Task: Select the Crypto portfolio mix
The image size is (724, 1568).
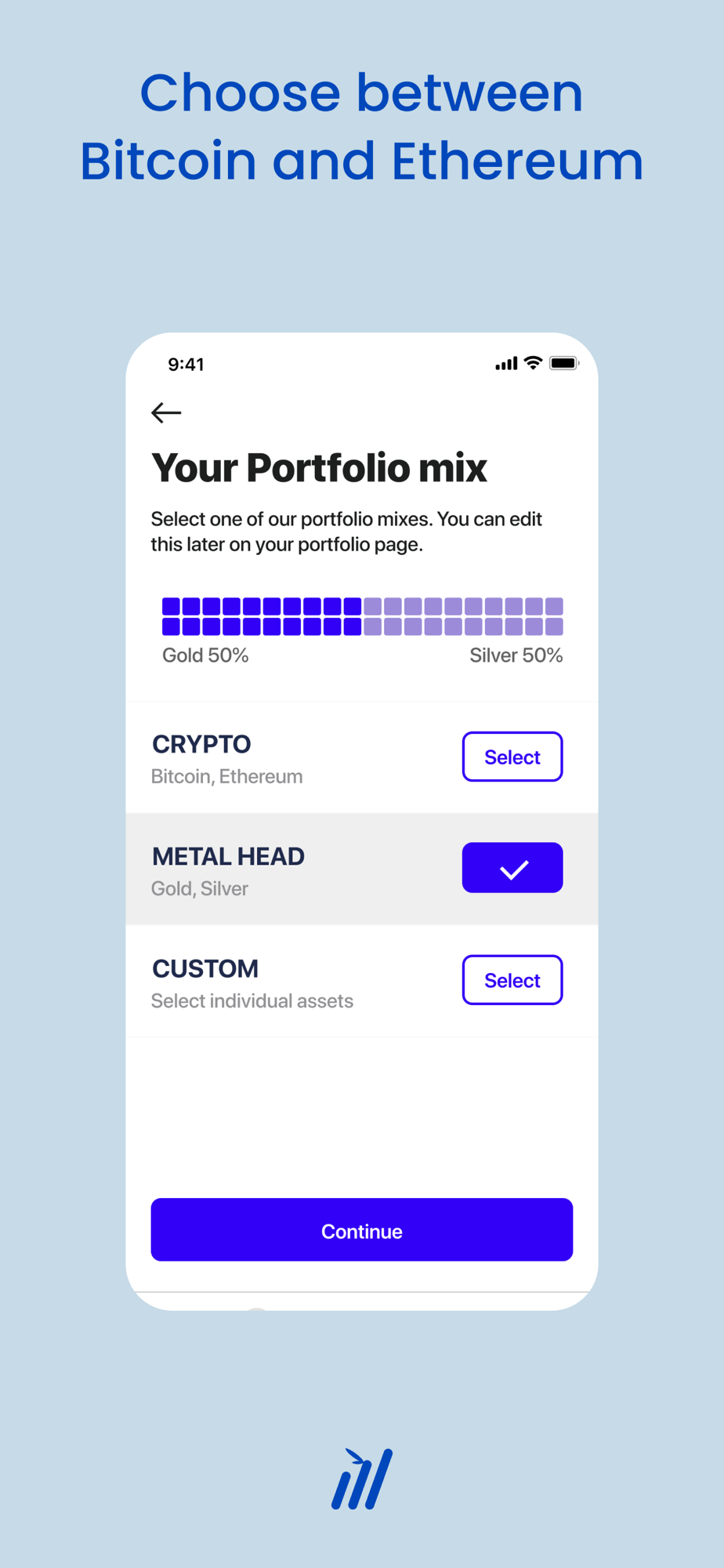Action: (512, 757)
